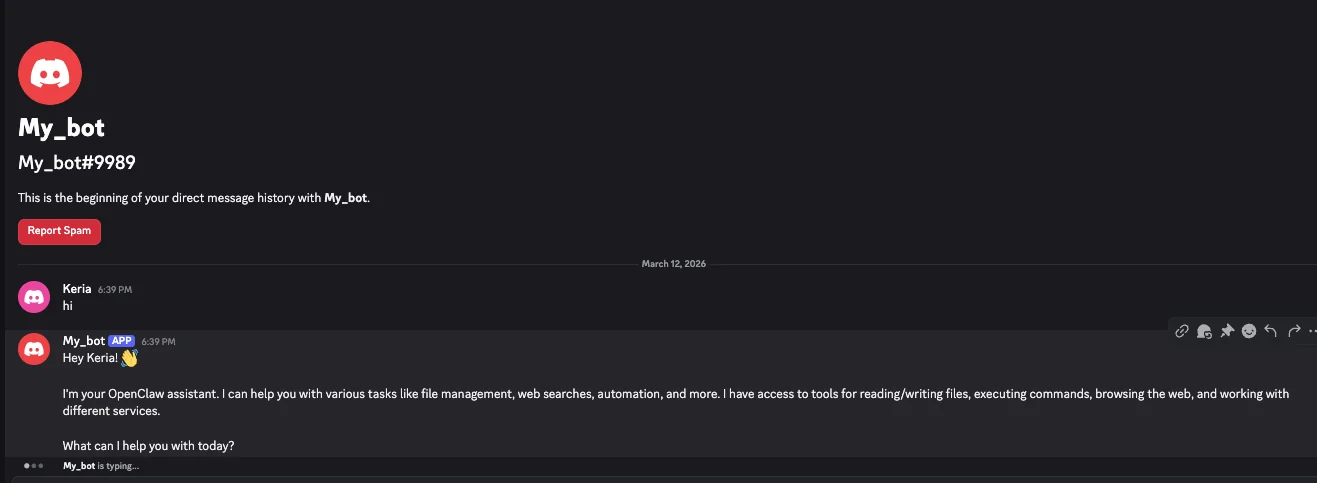Select My_bot username in message header

pos(84,341)
